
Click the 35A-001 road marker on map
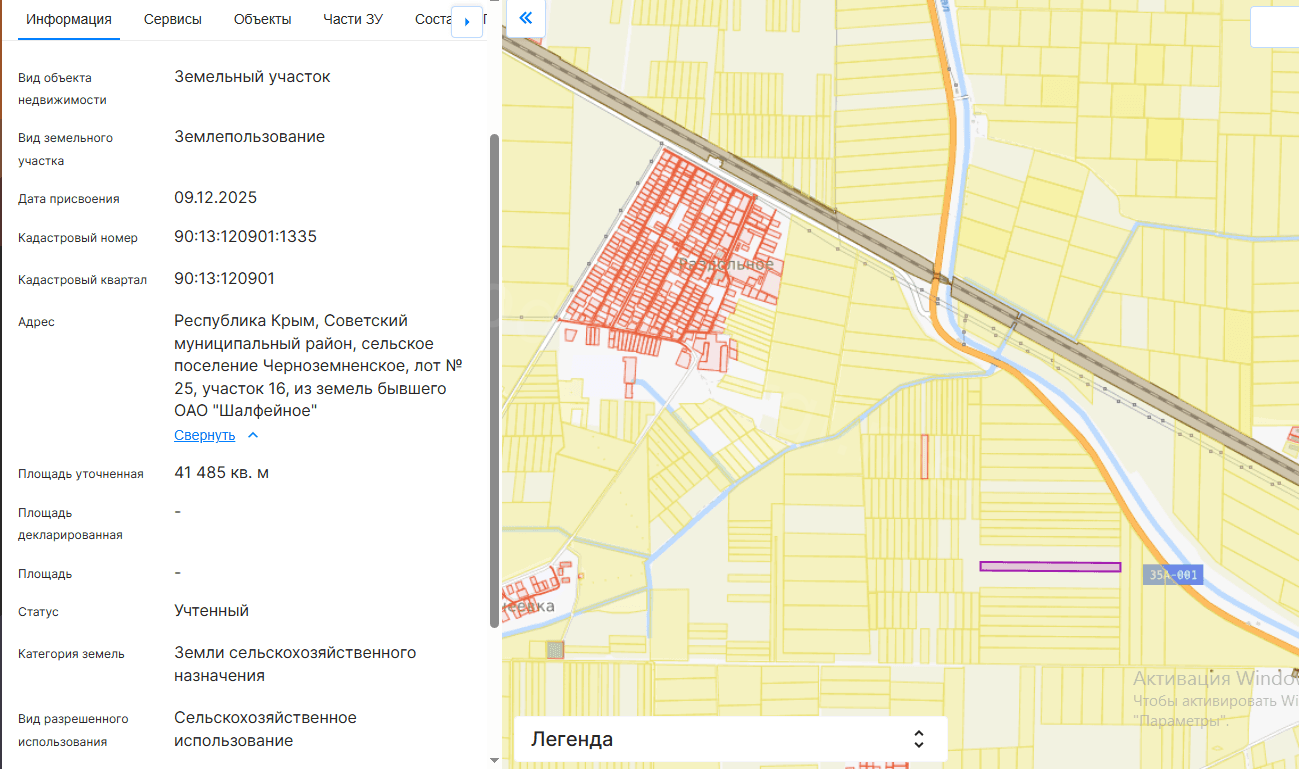[x=1172, y=575]
